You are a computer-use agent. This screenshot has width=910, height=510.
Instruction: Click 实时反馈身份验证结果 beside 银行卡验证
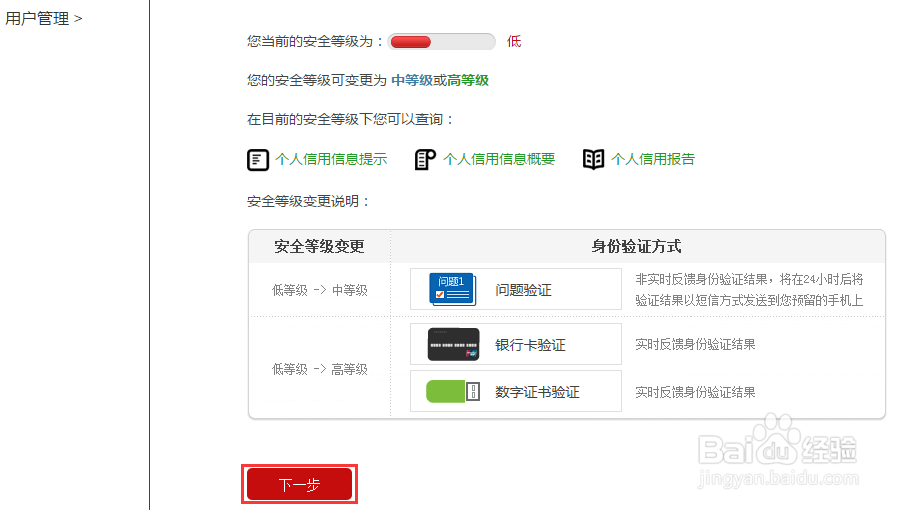point(695,344)
